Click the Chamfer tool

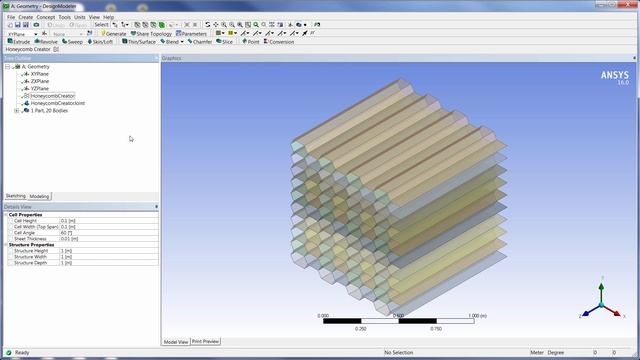200,42
